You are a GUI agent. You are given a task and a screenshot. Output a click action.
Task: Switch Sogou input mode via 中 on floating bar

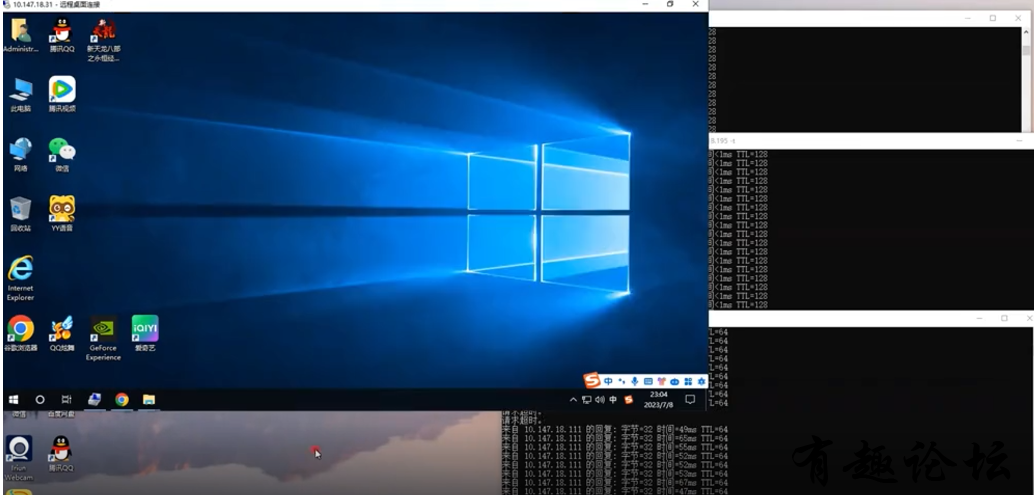coord(608,381)
